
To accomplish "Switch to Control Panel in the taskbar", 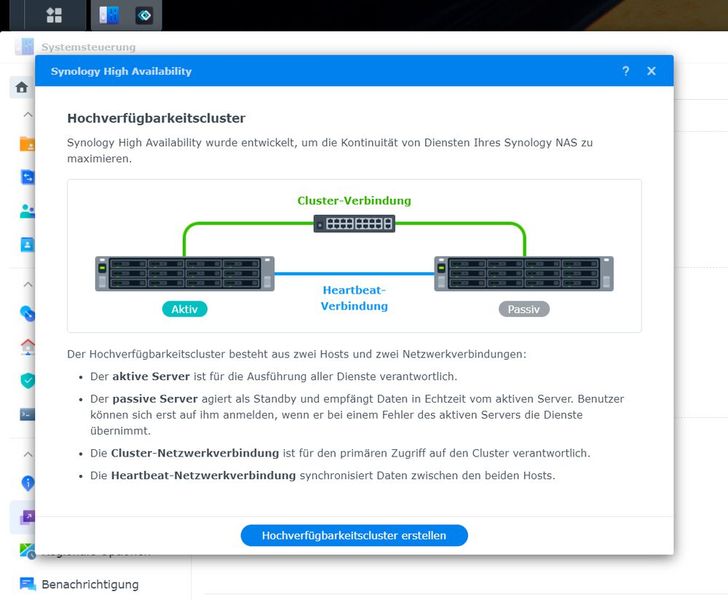I will click(110, 15).
